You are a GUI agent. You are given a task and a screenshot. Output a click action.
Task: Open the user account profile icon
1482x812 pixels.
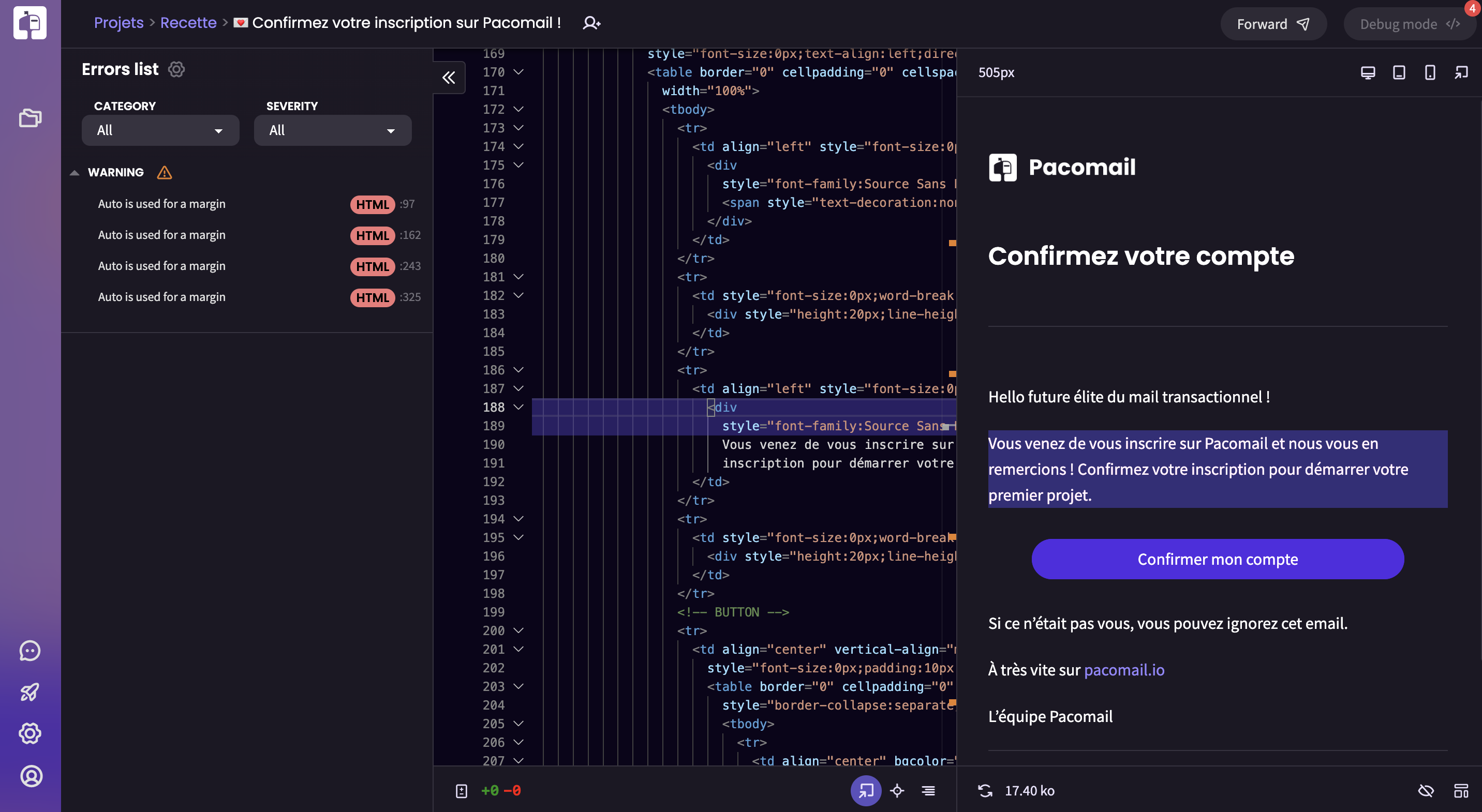click(31, 776)
